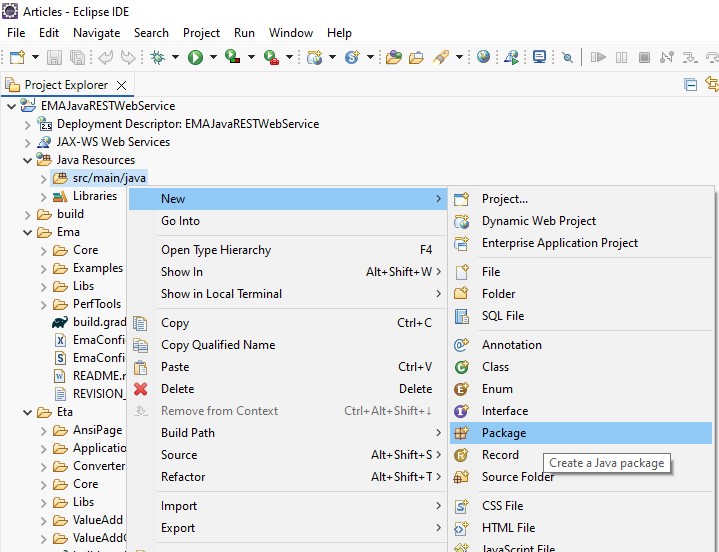Choose Class in the New submenu
Screen dimensions: 719x552
(x=581, y=367)
